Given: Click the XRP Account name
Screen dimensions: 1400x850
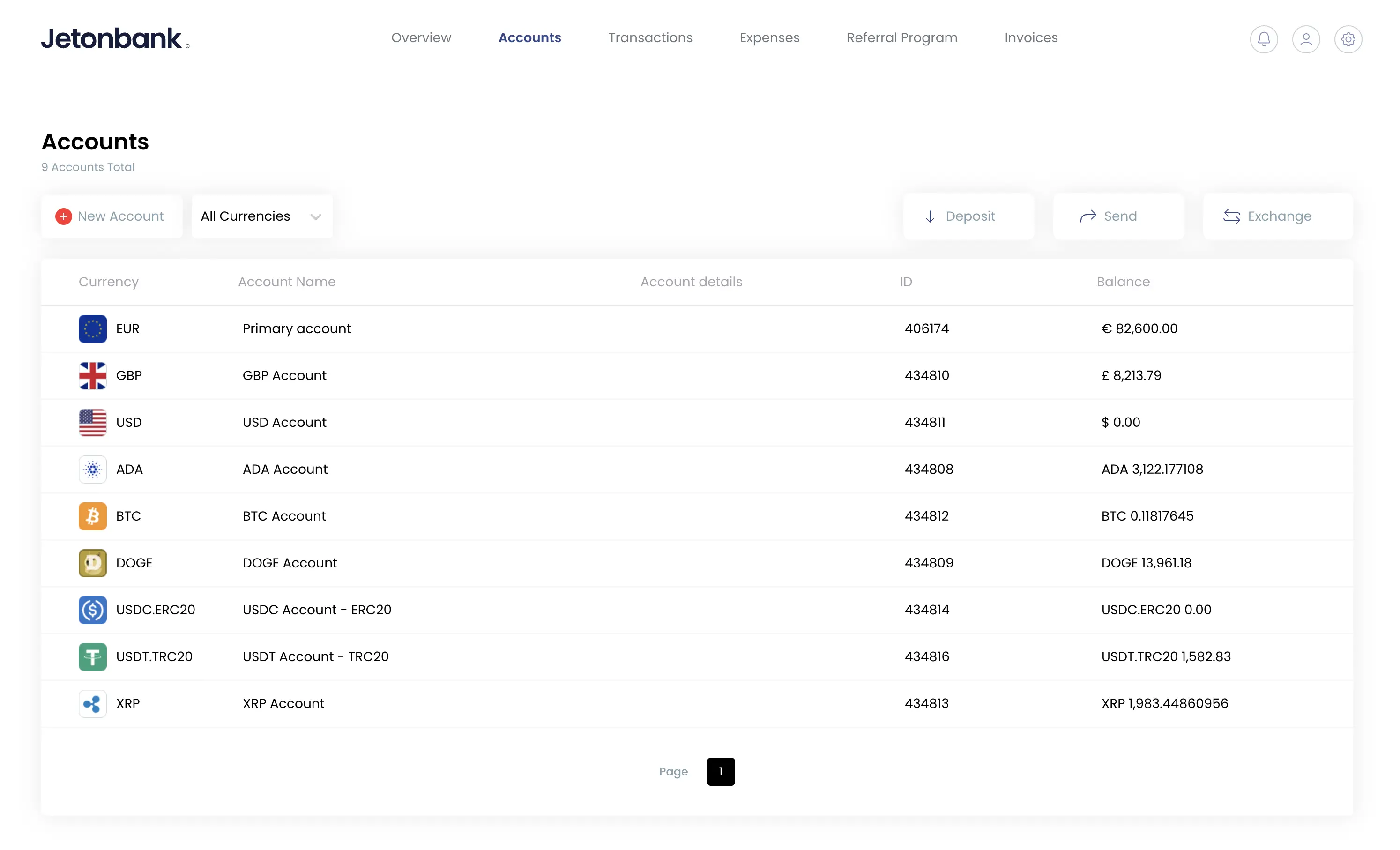Looking at the screenshot, I should (x=283, y=704).
